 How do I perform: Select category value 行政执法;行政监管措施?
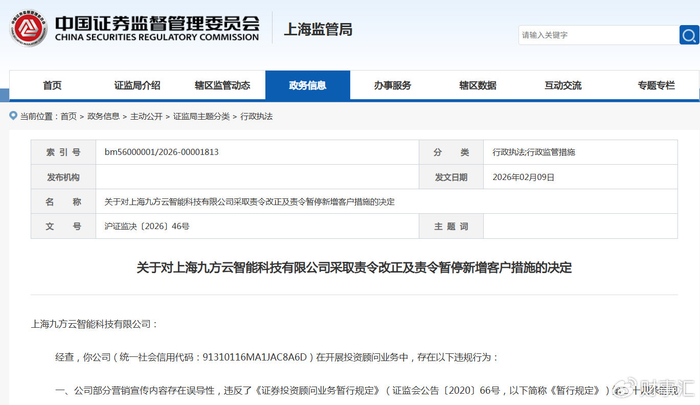pos(533,152)
